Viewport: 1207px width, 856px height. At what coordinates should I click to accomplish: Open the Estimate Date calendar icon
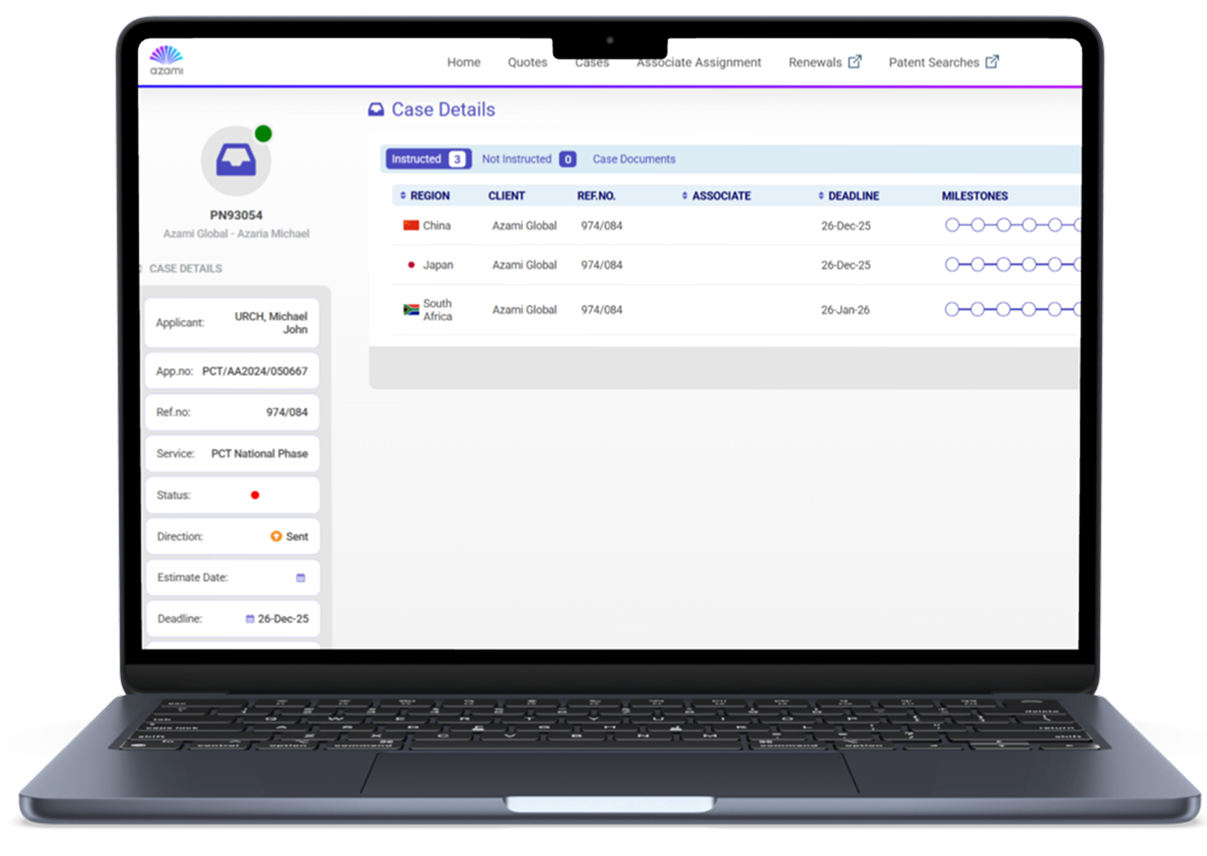coord(300,578)
